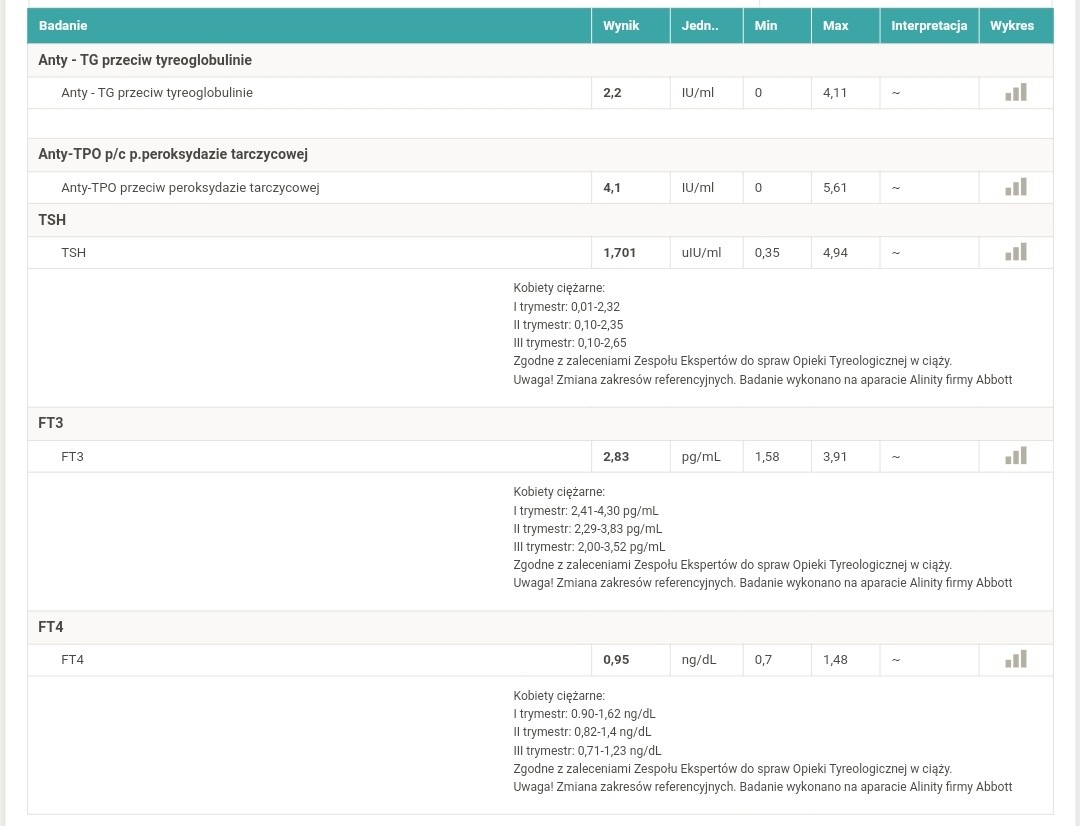
Task: Click the 'Anty-TPO przeciw peroksydazie tarczycowej' row name
Action: click(190, 188)
